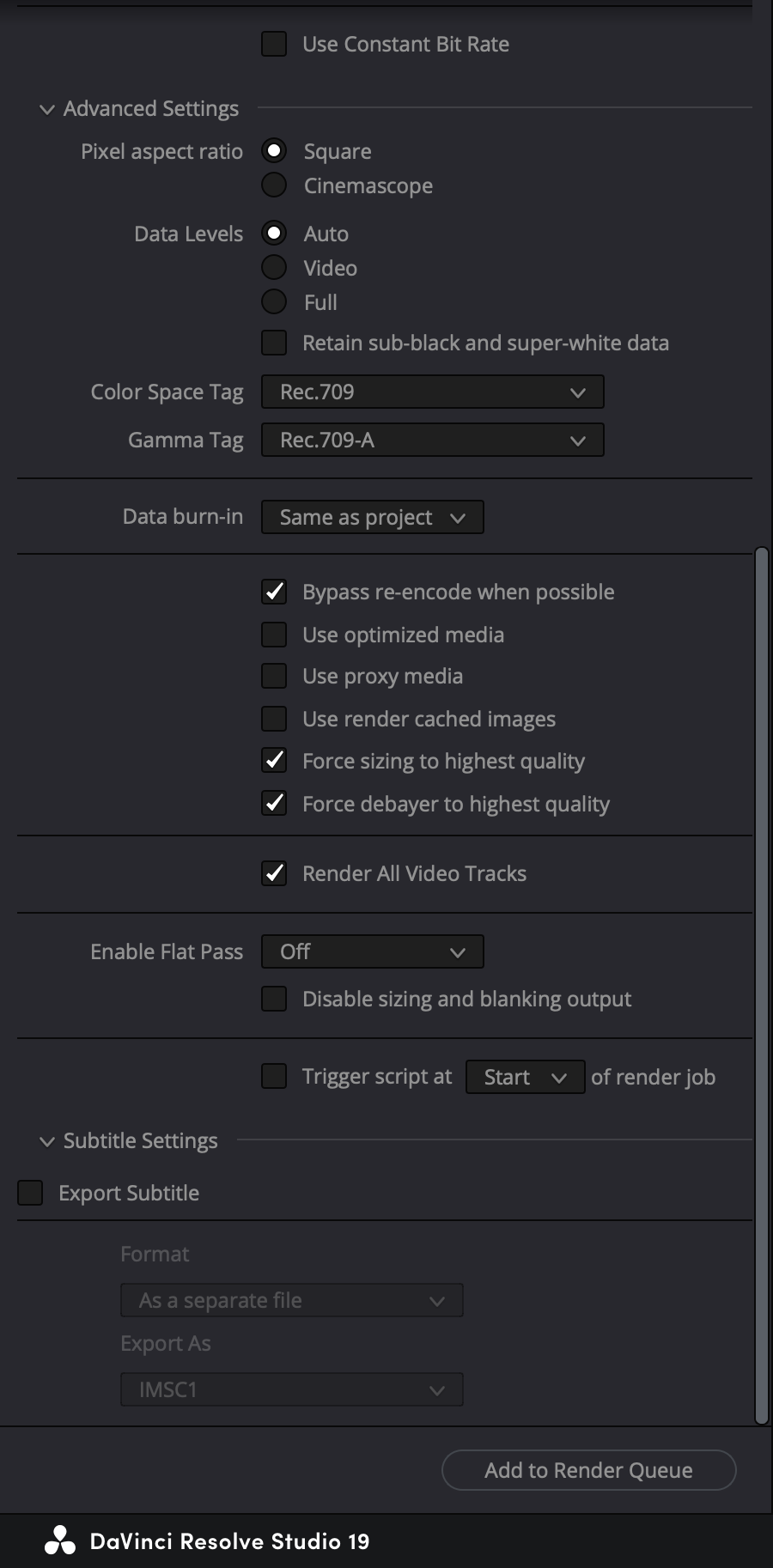Image resolution: width=773 pixels, height=1568 pixels.
Task: Click Add to Render Queue
Action: 587,1470
